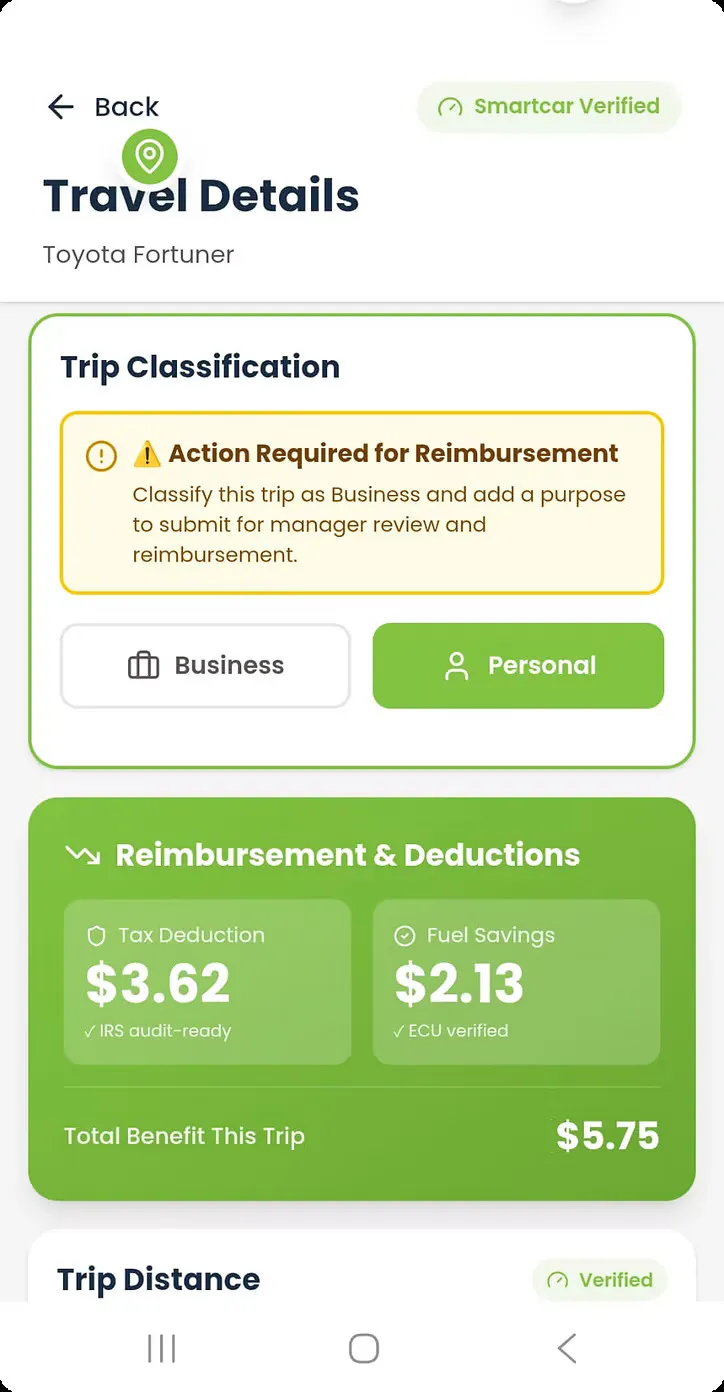Tap the warning circle icon in alert
Screen dimensions: 724x1392
point(101,456)
